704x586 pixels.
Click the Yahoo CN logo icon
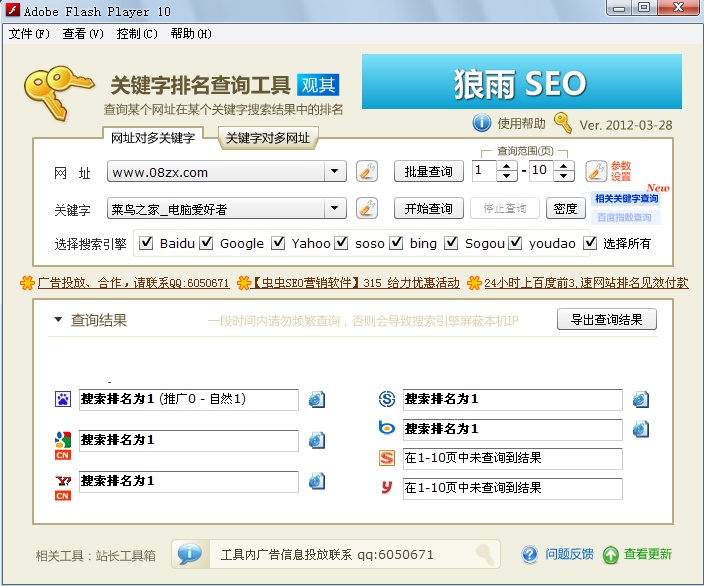point(63,487)
